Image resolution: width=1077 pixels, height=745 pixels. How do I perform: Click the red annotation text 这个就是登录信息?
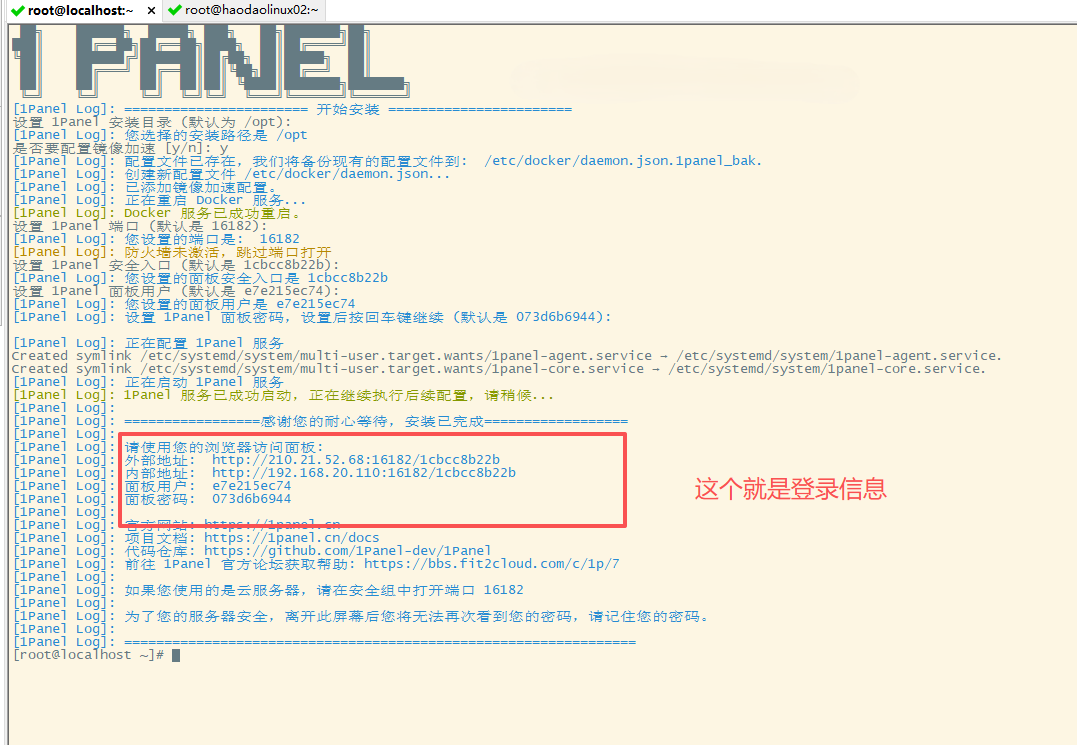(790, 489)
